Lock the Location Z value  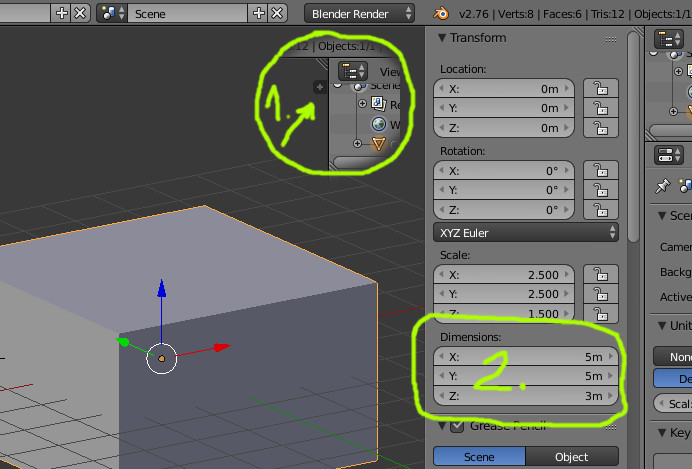click(x=601, y=128)
